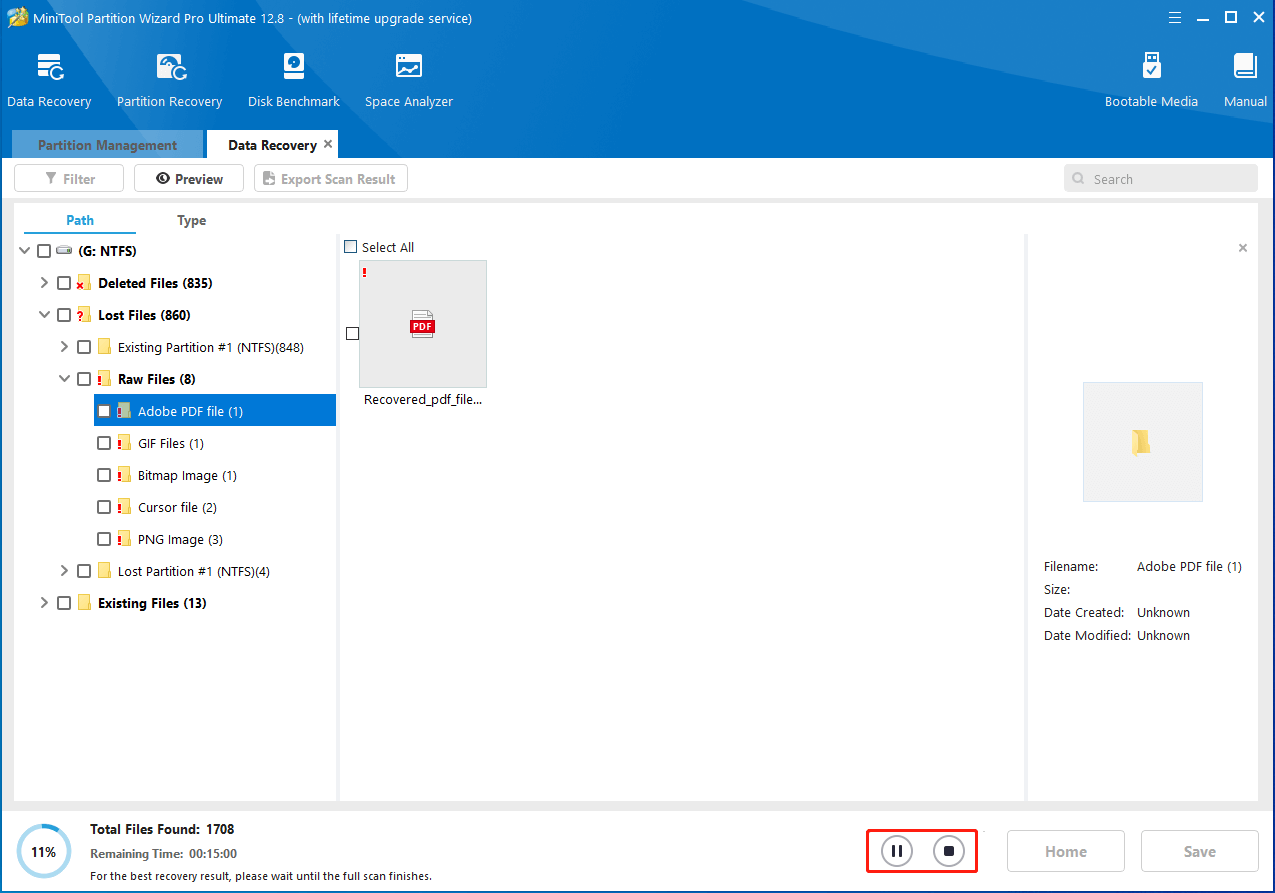1275x893 pixels.
Task: Check the Recovered_pdf_file checkbox
Action: (x=352, y=333)
